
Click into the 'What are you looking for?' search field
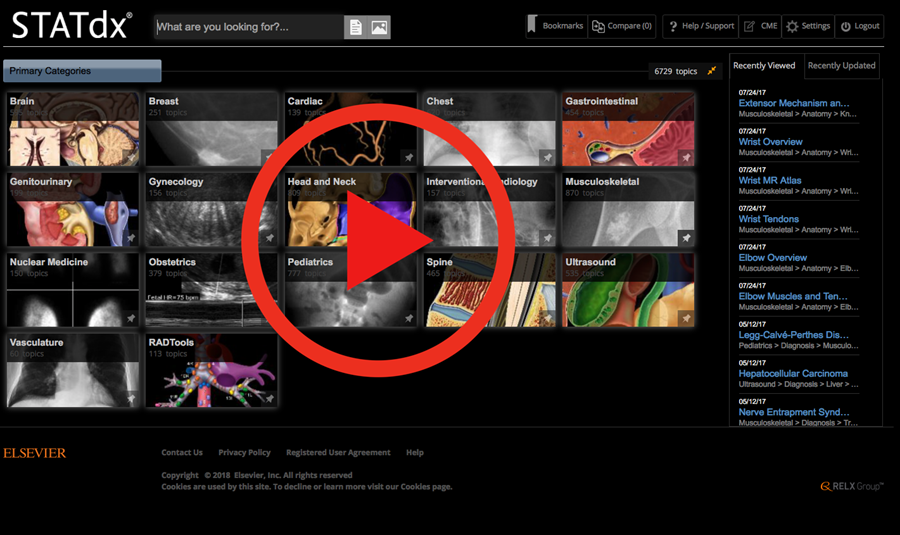(249, 27)
